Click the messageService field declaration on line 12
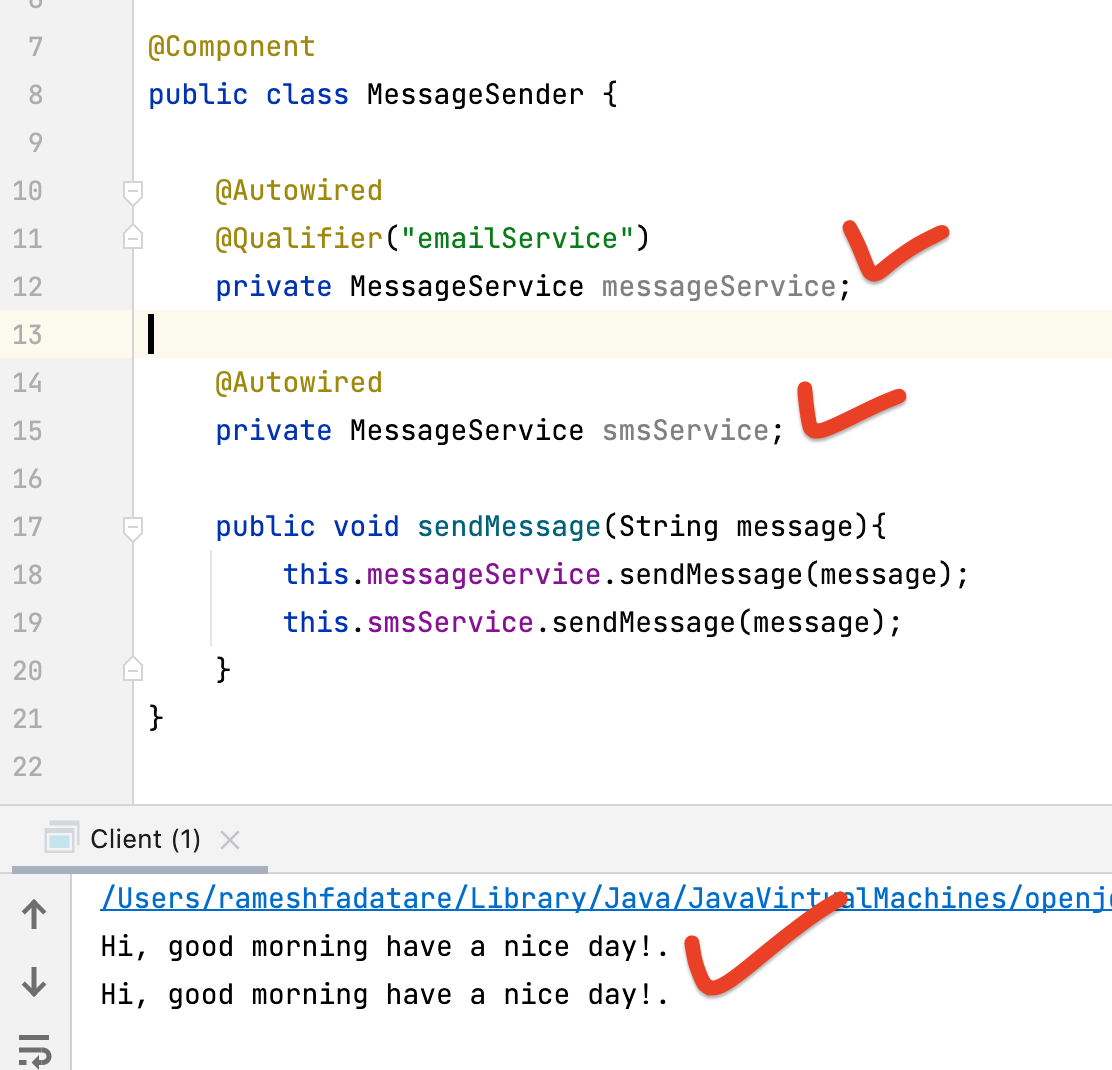Screen dimensions: 1112x1070 pyautogui.click(x=719, y=286)
